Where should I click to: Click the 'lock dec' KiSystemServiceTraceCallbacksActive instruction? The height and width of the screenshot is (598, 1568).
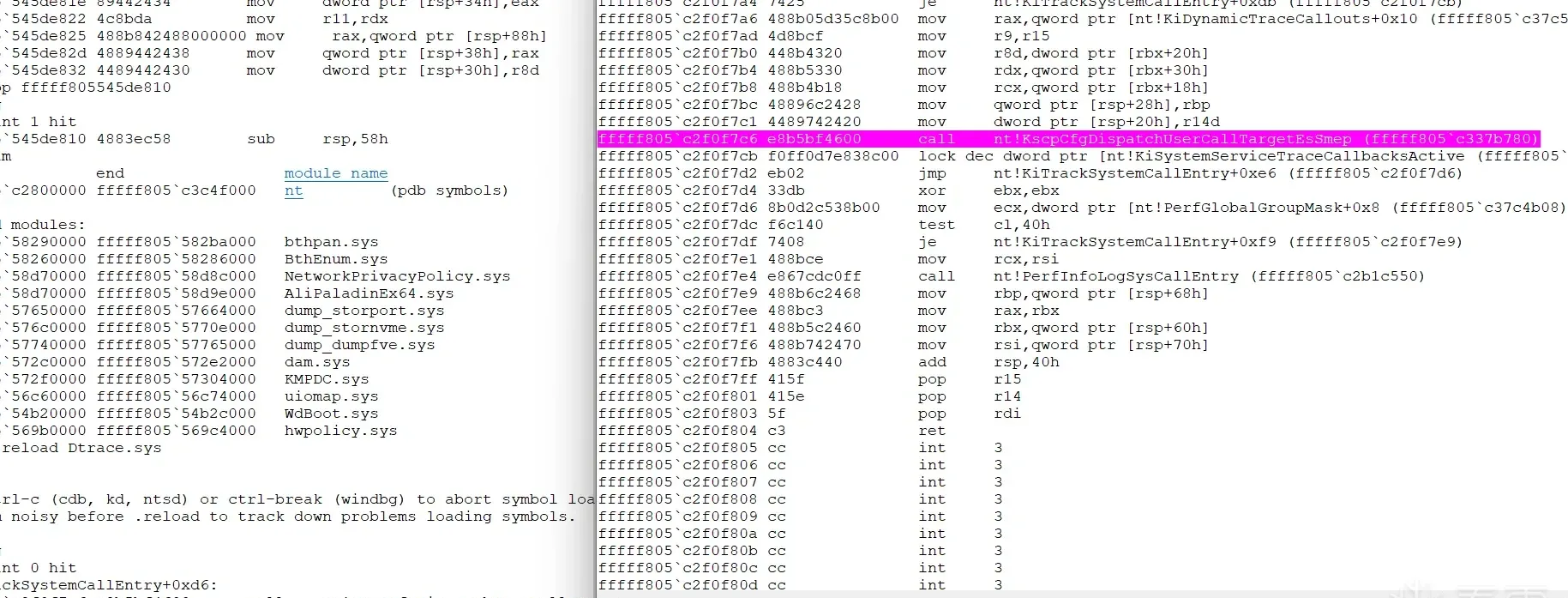pos(1082,156)
